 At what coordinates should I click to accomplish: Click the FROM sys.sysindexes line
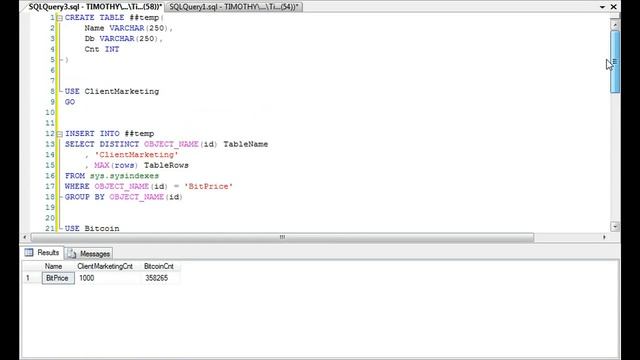point(112,176)
